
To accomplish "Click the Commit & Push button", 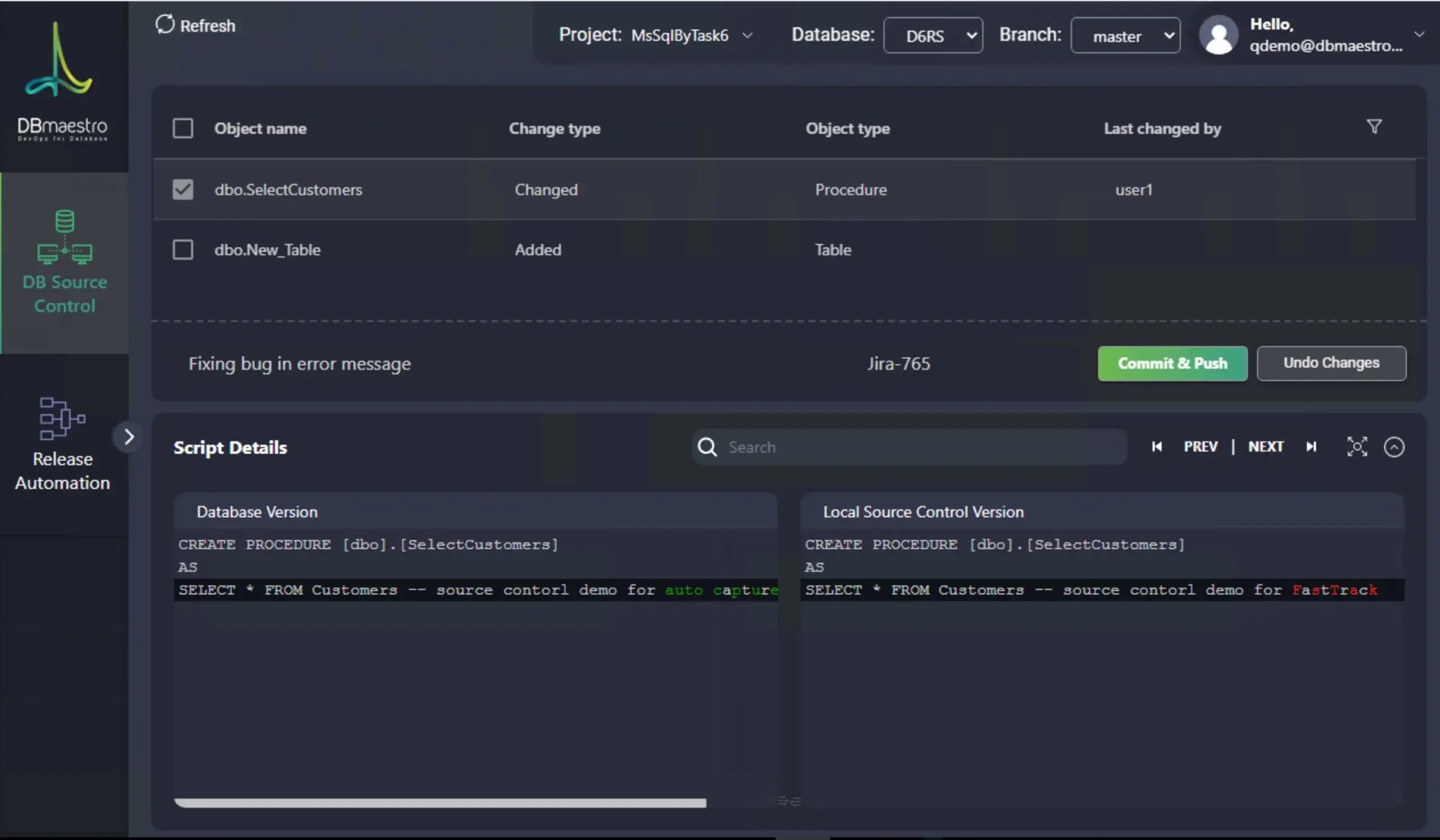I will pyautogui.click(x=1172, y=363).
